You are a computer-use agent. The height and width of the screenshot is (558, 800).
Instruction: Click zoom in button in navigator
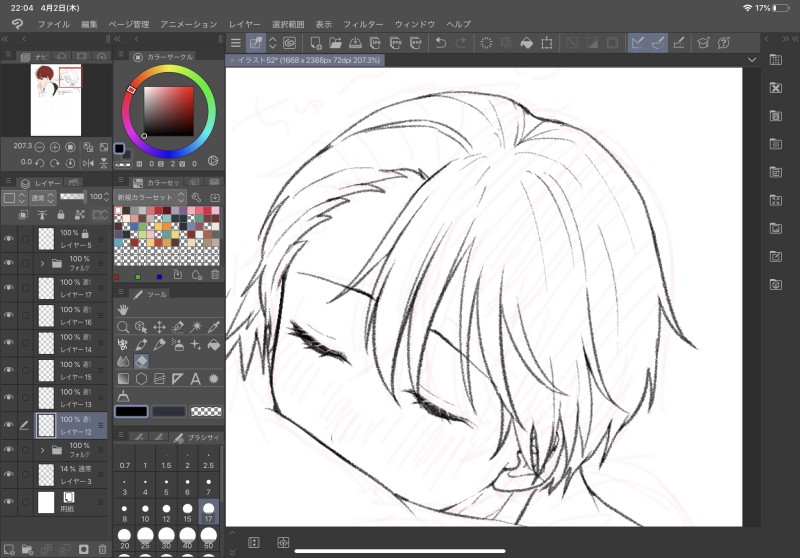[55, 147]
